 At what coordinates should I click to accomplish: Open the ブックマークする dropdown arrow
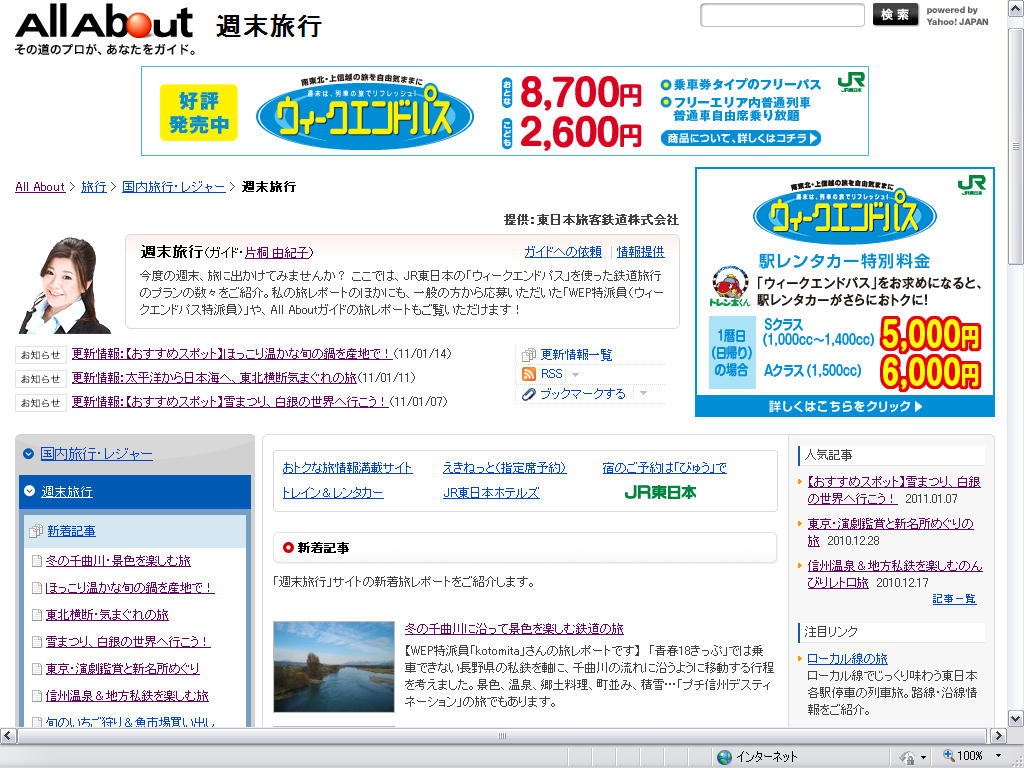click(643, 393)
